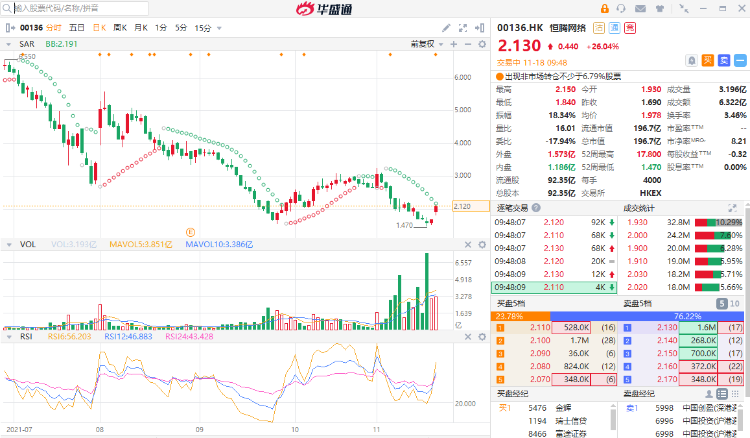The height and width of the screenshot is (438, 750).
Task: Select the 1分 one-minute chart tab
Action: tap(161, 28)
